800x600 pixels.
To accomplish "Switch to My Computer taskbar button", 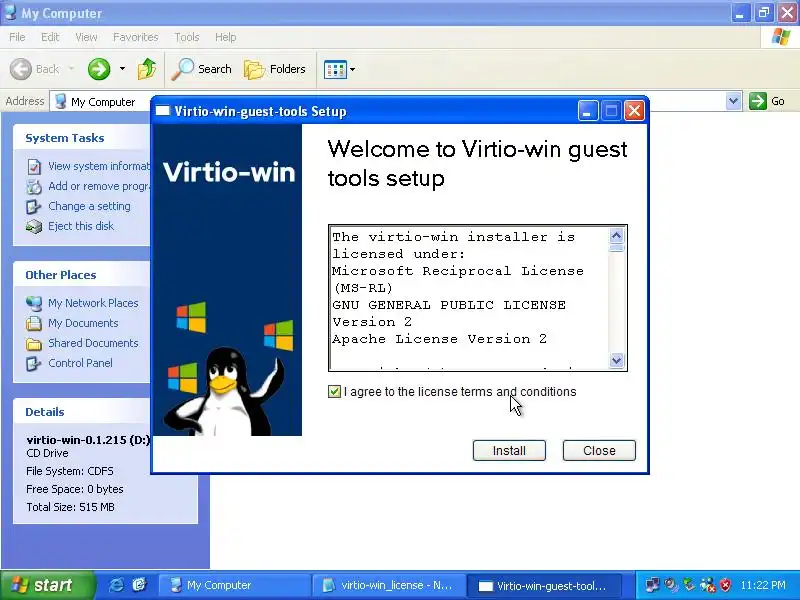I will click(234, 585).
